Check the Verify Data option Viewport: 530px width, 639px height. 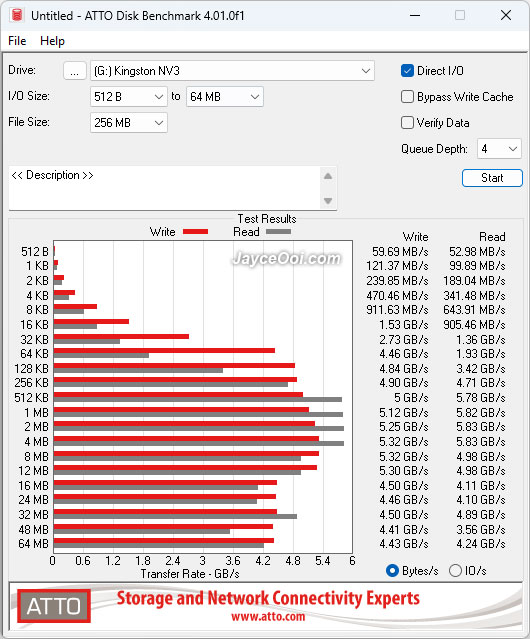tap(407, 123)
